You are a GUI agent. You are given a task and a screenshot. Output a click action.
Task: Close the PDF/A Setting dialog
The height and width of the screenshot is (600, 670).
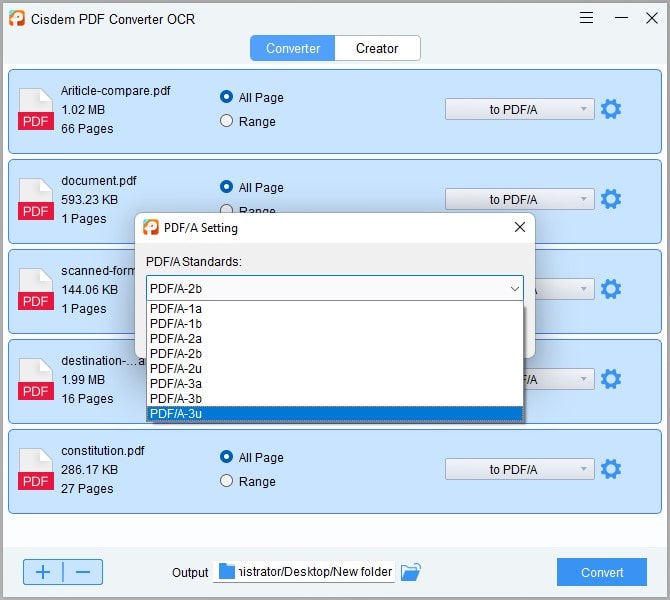click(520, 227)
